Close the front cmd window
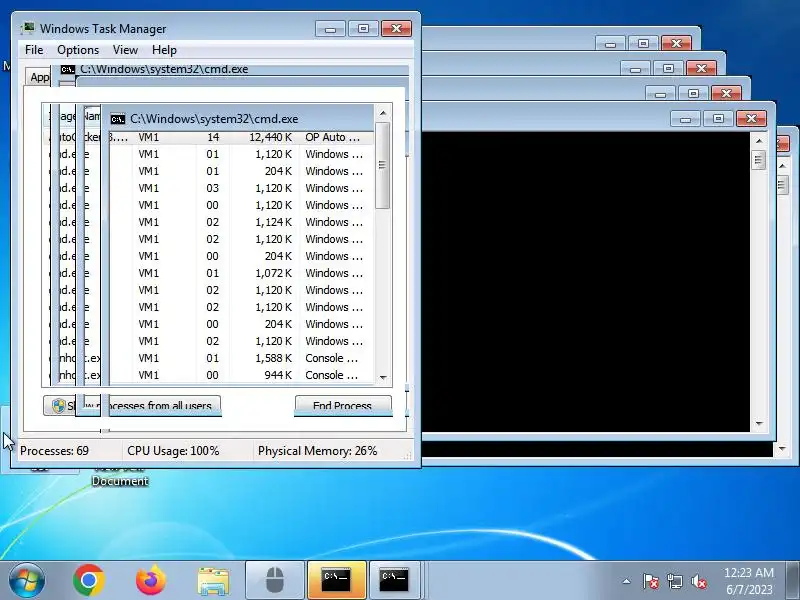The image size is (800, 600). pyautogui.click(x=751, y=118)
